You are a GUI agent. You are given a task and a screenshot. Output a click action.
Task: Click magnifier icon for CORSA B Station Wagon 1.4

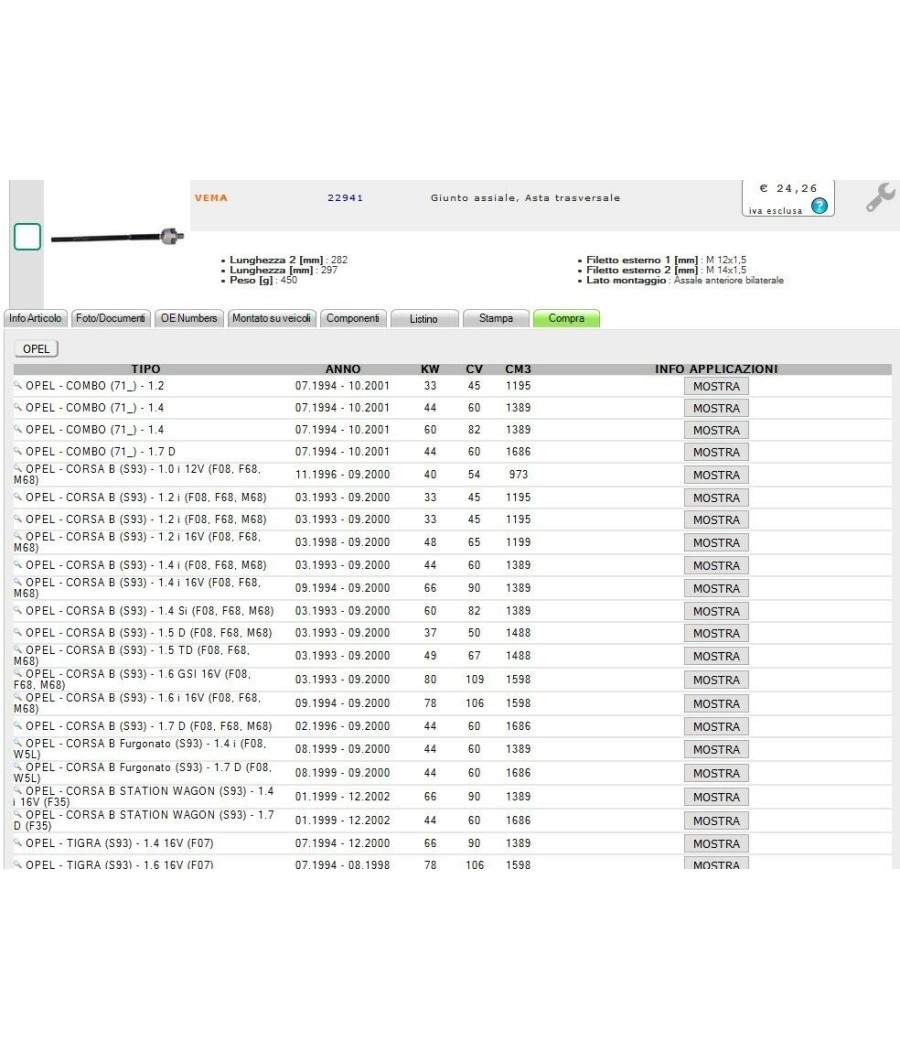18,790
